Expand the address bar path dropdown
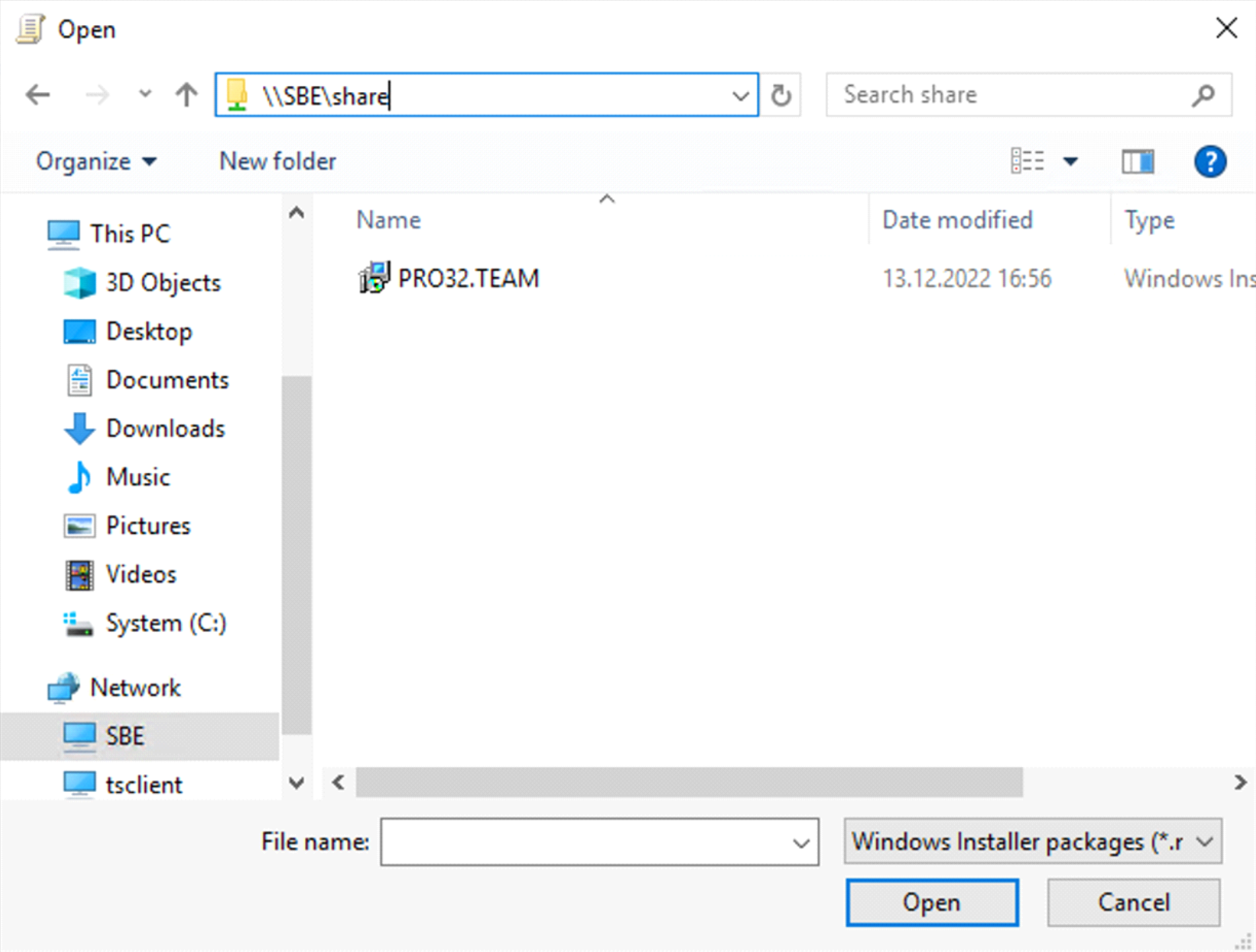This screenshot has width=1256, height=952. pos(740,96)
